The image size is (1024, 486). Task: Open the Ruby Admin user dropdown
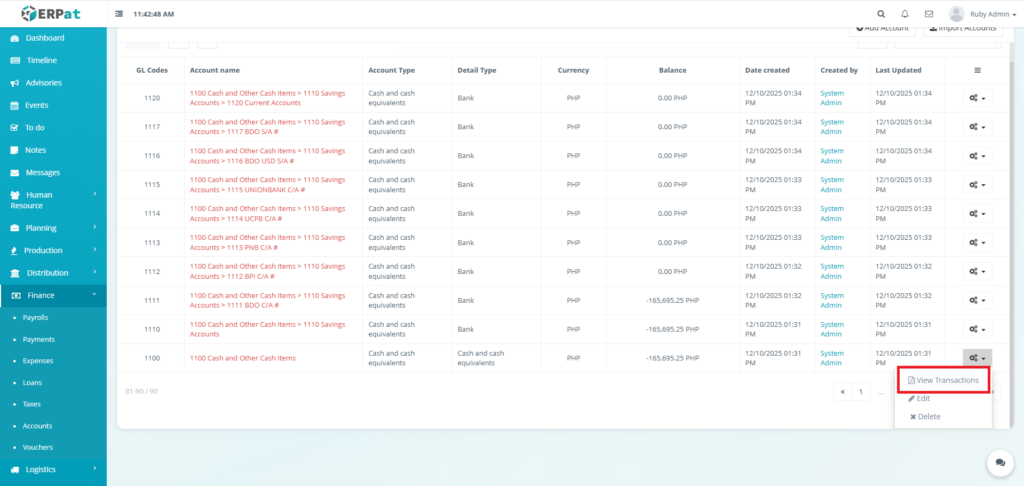(984, 14)
